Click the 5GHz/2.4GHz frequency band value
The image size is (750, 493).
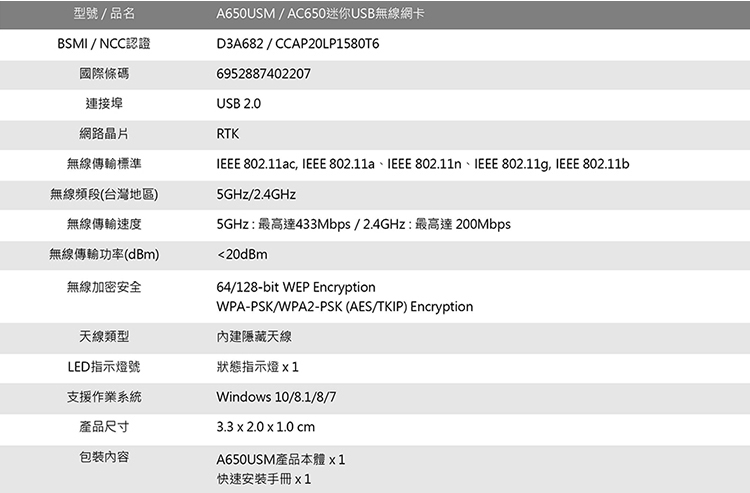click(x=256, y=193)
